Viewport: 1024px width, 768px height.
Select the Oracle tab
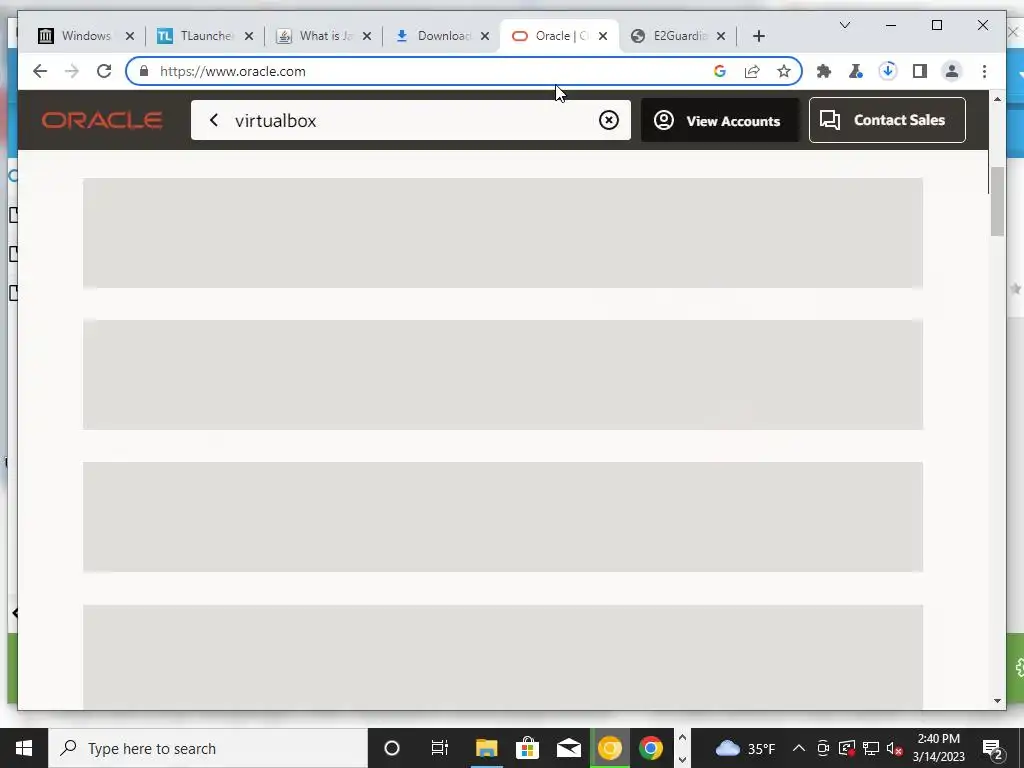click(560, 36)
